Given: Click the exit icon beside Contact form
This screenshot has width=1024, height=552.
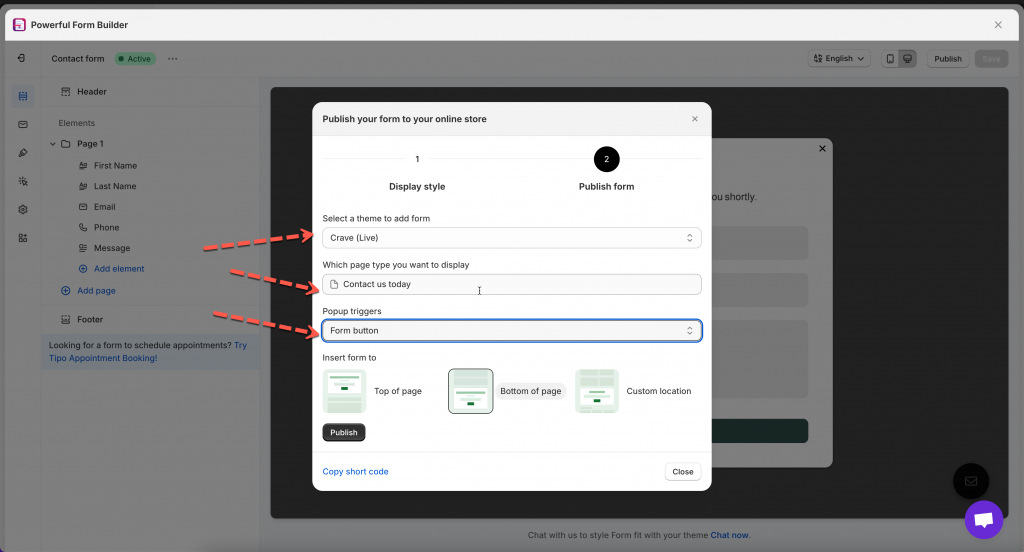Looking at the screenshot, I should (x=22, y=59).
